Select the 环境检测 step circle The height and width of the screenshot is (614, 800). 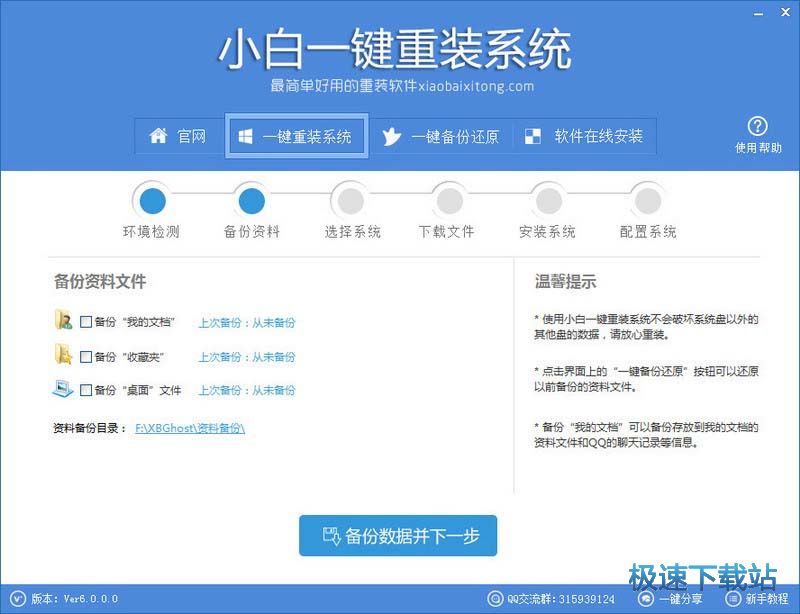click(152, 200)
